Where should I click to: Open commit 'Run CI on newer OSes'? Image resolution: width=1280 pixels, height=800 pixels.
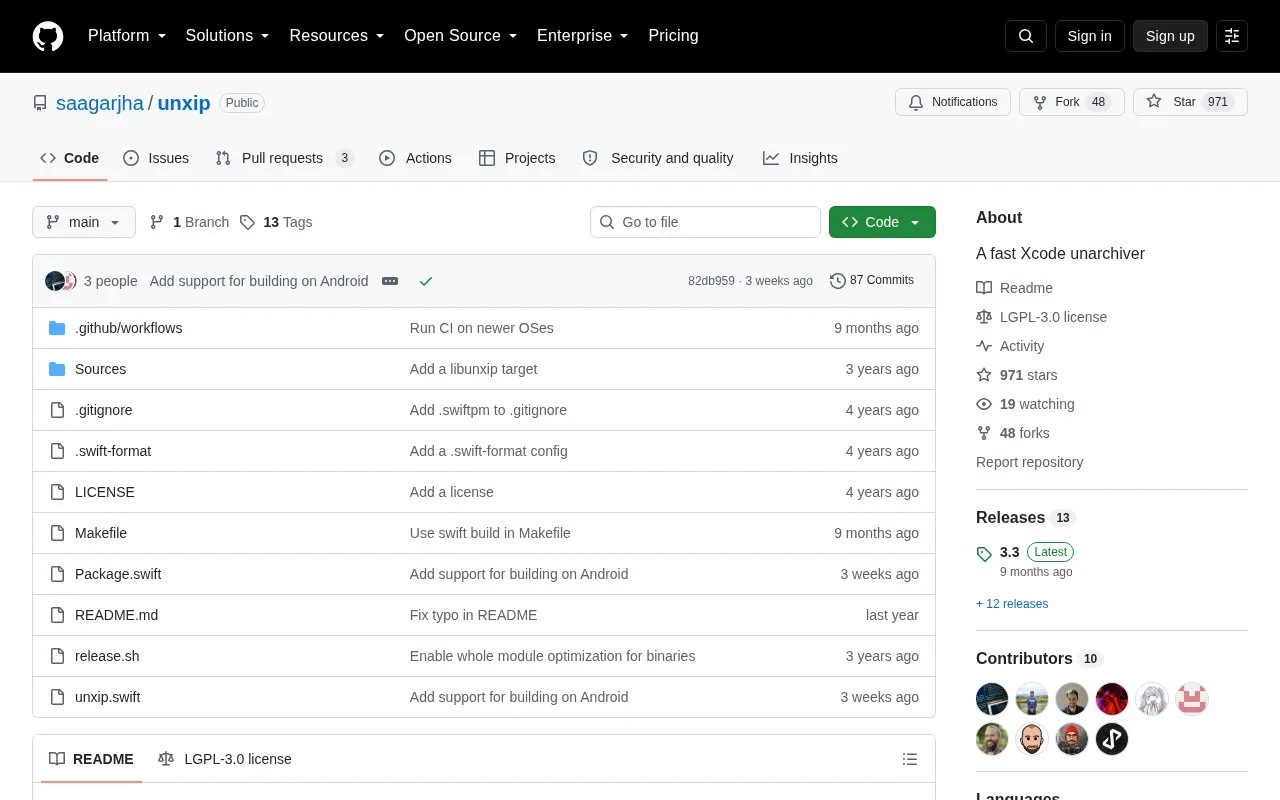(481, 328)
